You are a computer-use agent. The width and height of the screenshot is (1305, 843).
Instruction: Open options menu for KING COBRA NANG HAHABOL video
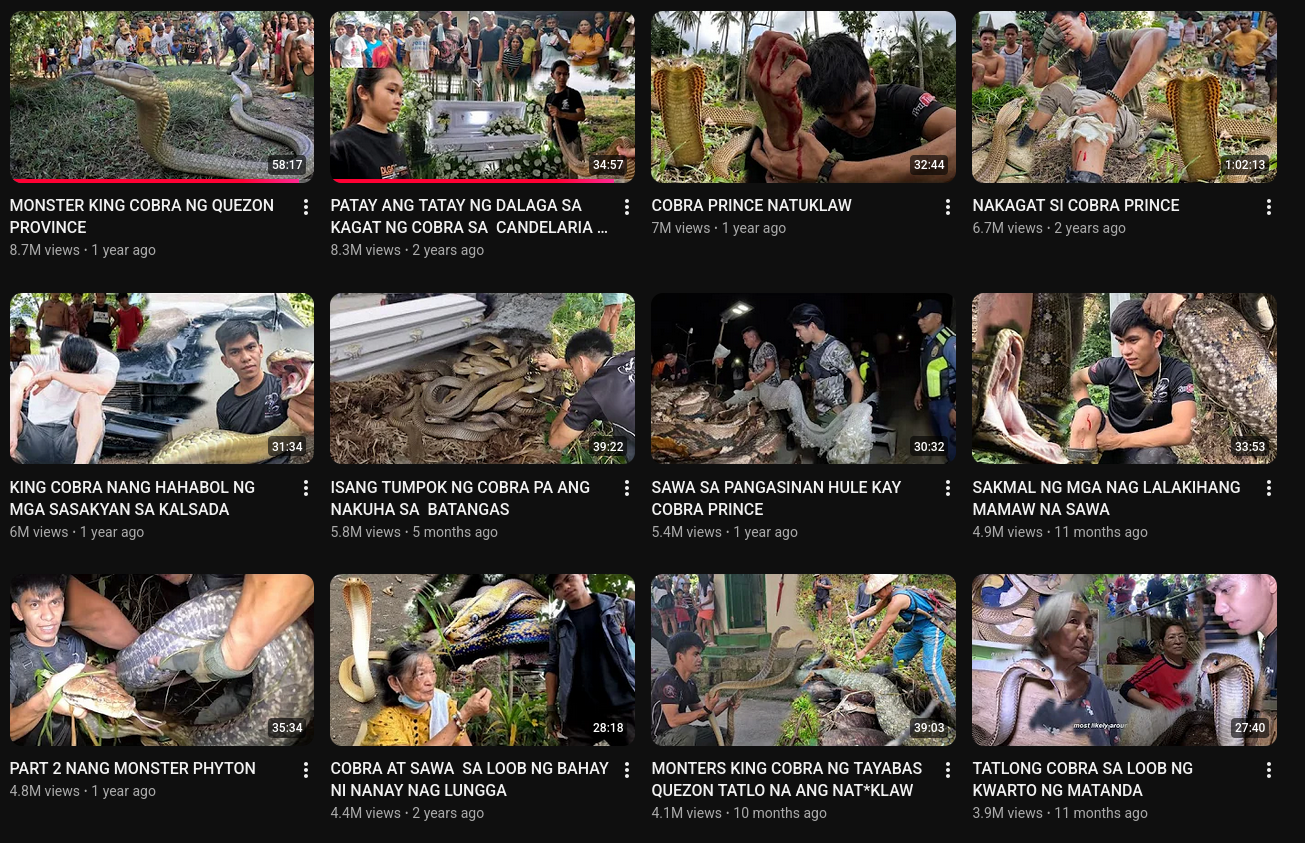pos(306,489)
